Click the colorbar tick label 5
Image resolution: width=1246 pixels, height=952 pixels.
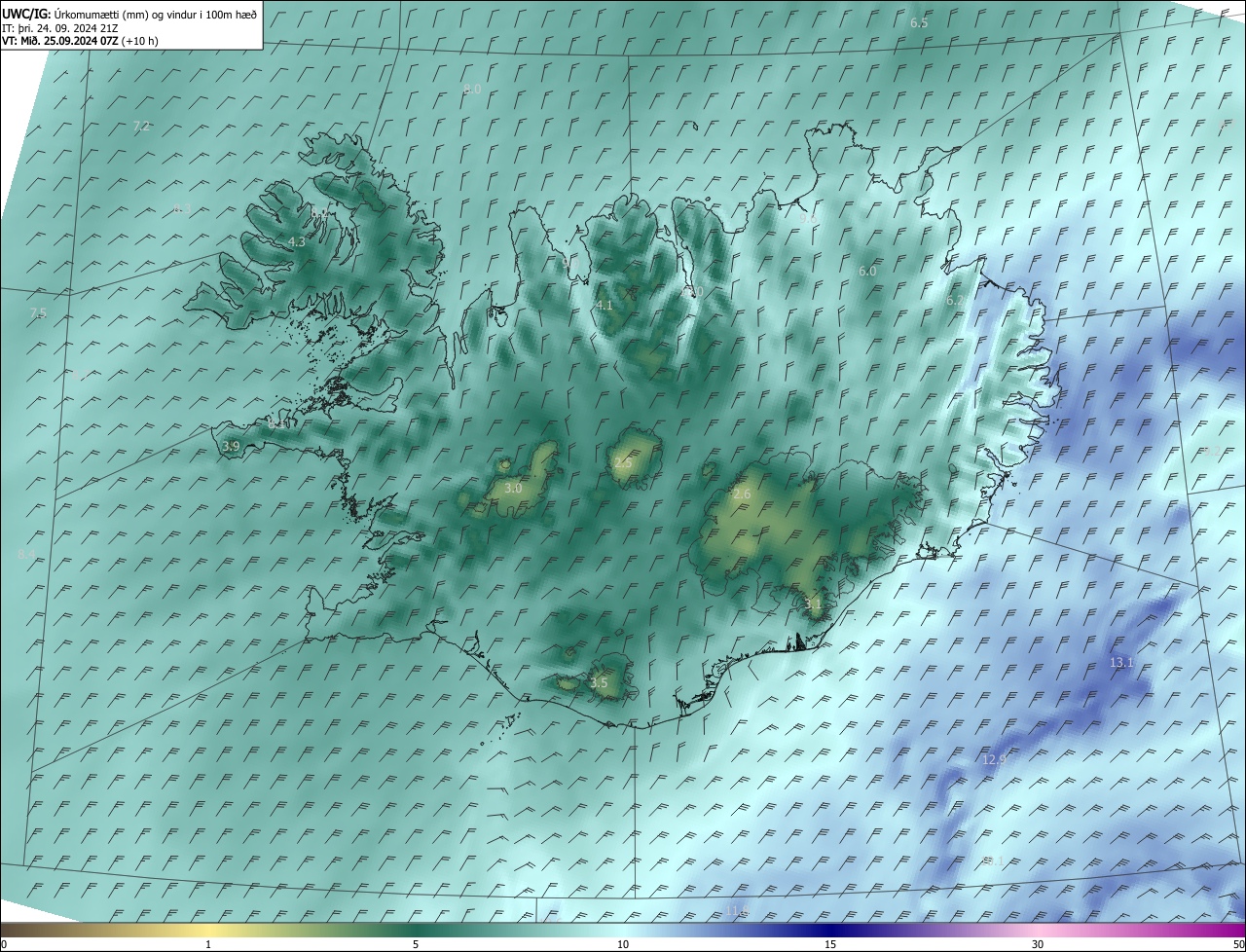pos(416,944)
